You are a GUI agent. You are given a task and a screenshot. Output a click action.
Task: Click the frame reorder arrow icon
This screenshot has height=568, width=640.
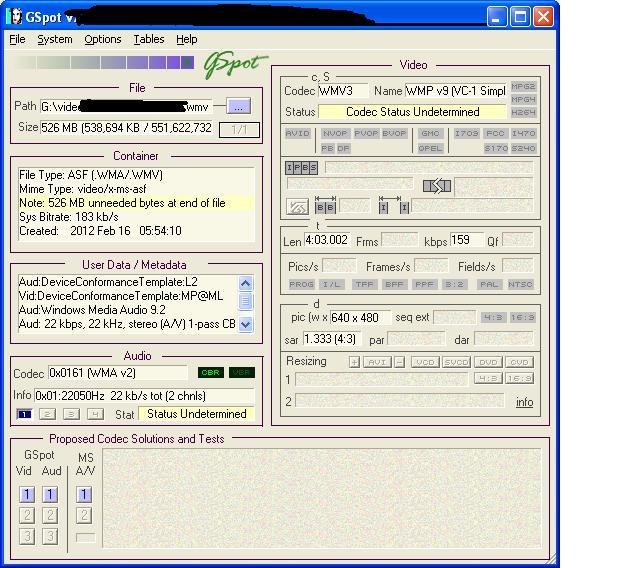[437, 186]
